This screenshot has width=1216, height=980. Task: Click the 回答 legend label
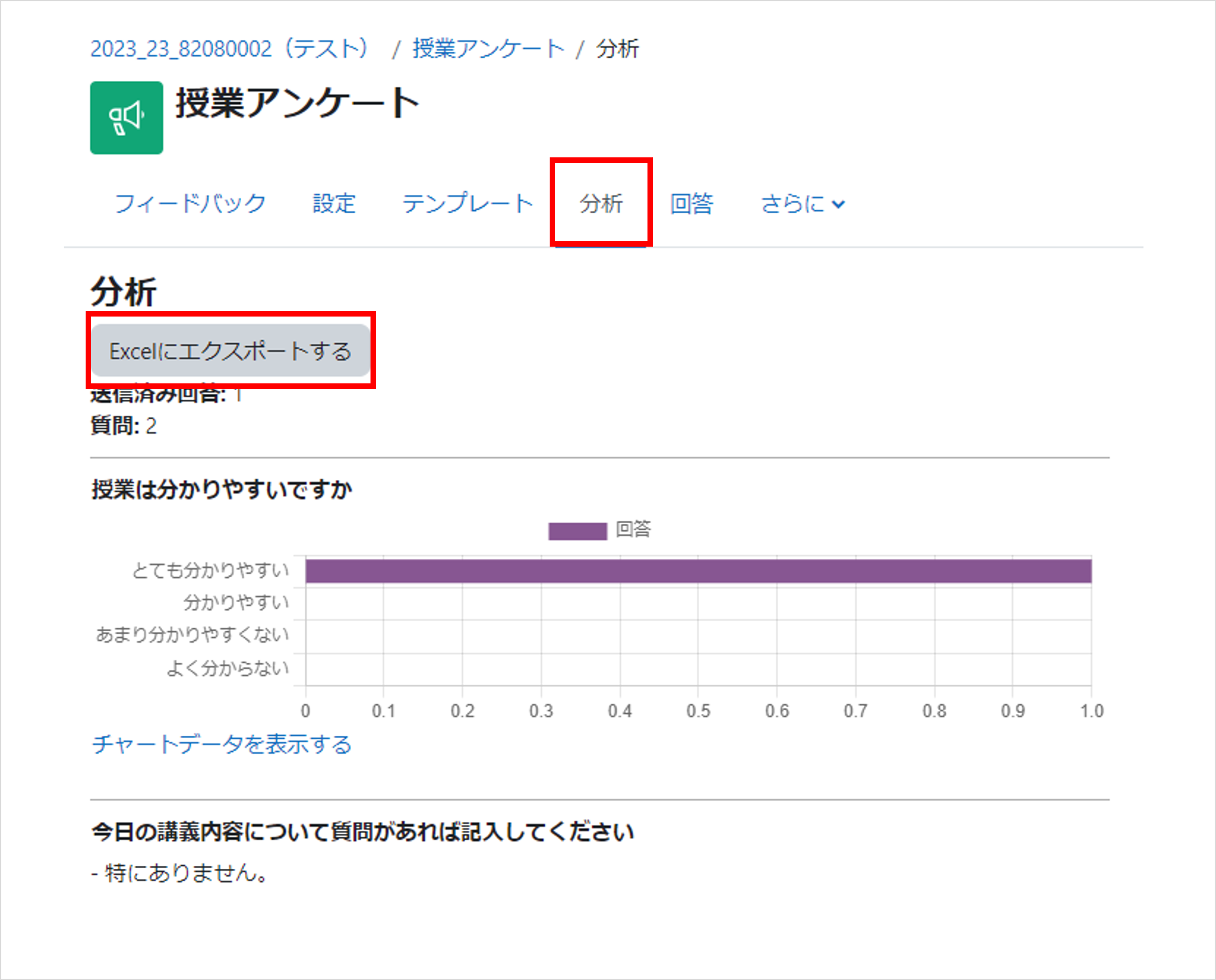tap(634, 529)
